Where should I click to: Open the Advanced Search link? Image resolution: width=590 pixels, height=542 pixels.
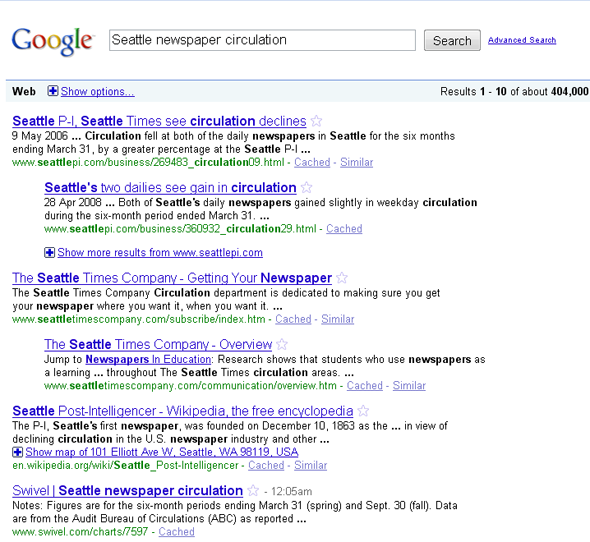point(522,40)
